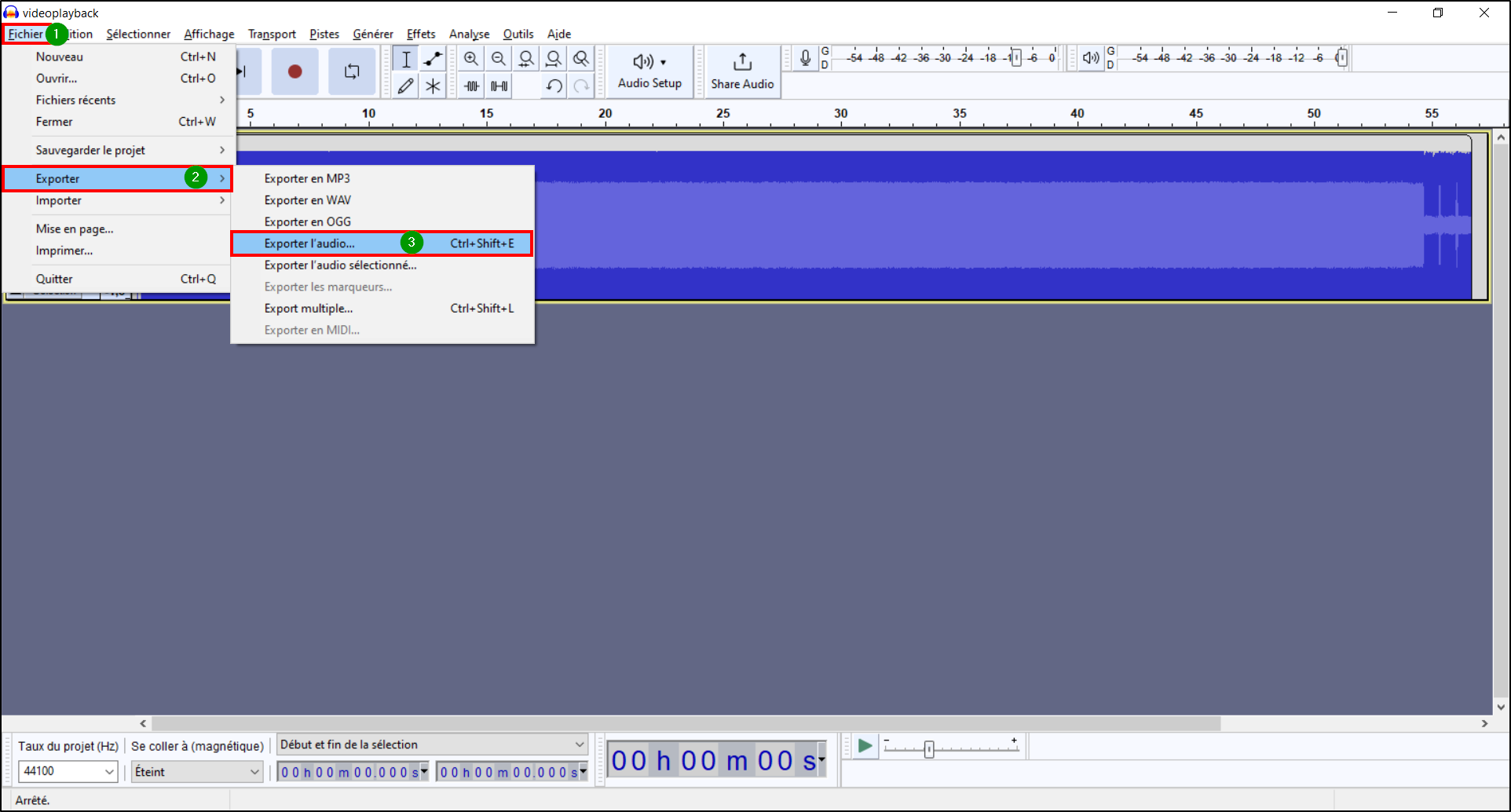Open the Effets menu

point(421,34)
